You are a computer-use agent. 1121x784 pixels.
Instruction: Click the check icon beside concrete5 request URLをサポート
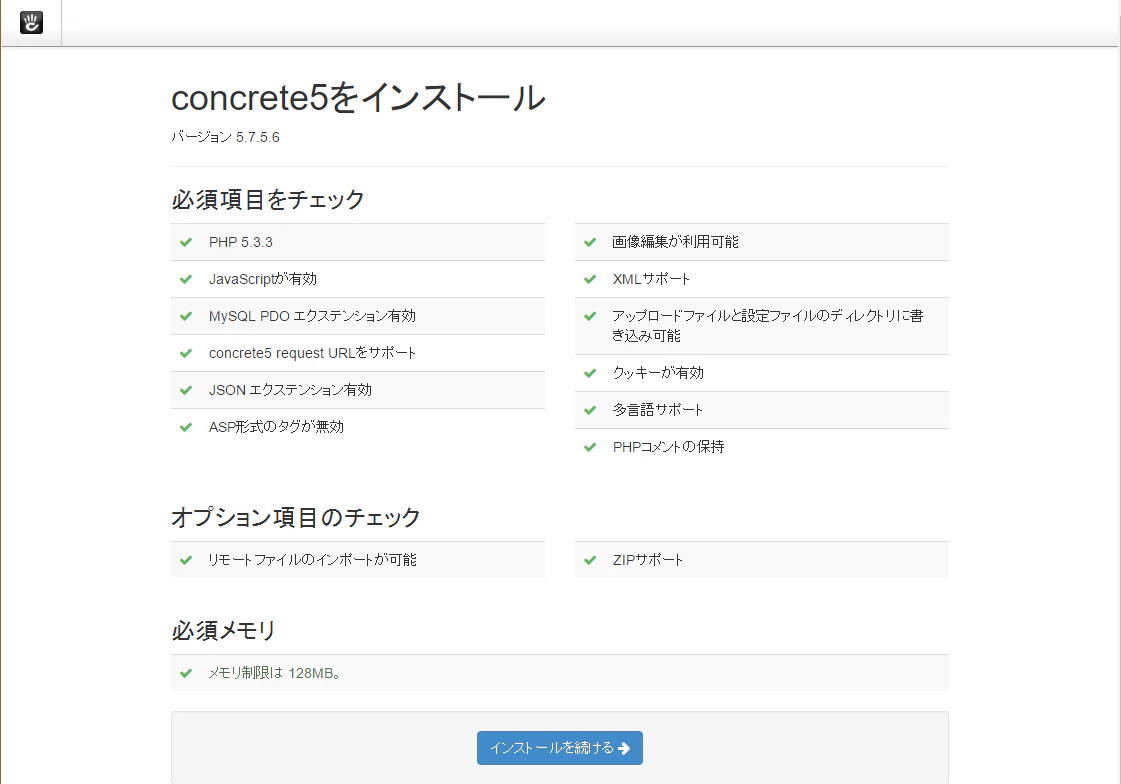pyautogui.click(x=186, y=353)
